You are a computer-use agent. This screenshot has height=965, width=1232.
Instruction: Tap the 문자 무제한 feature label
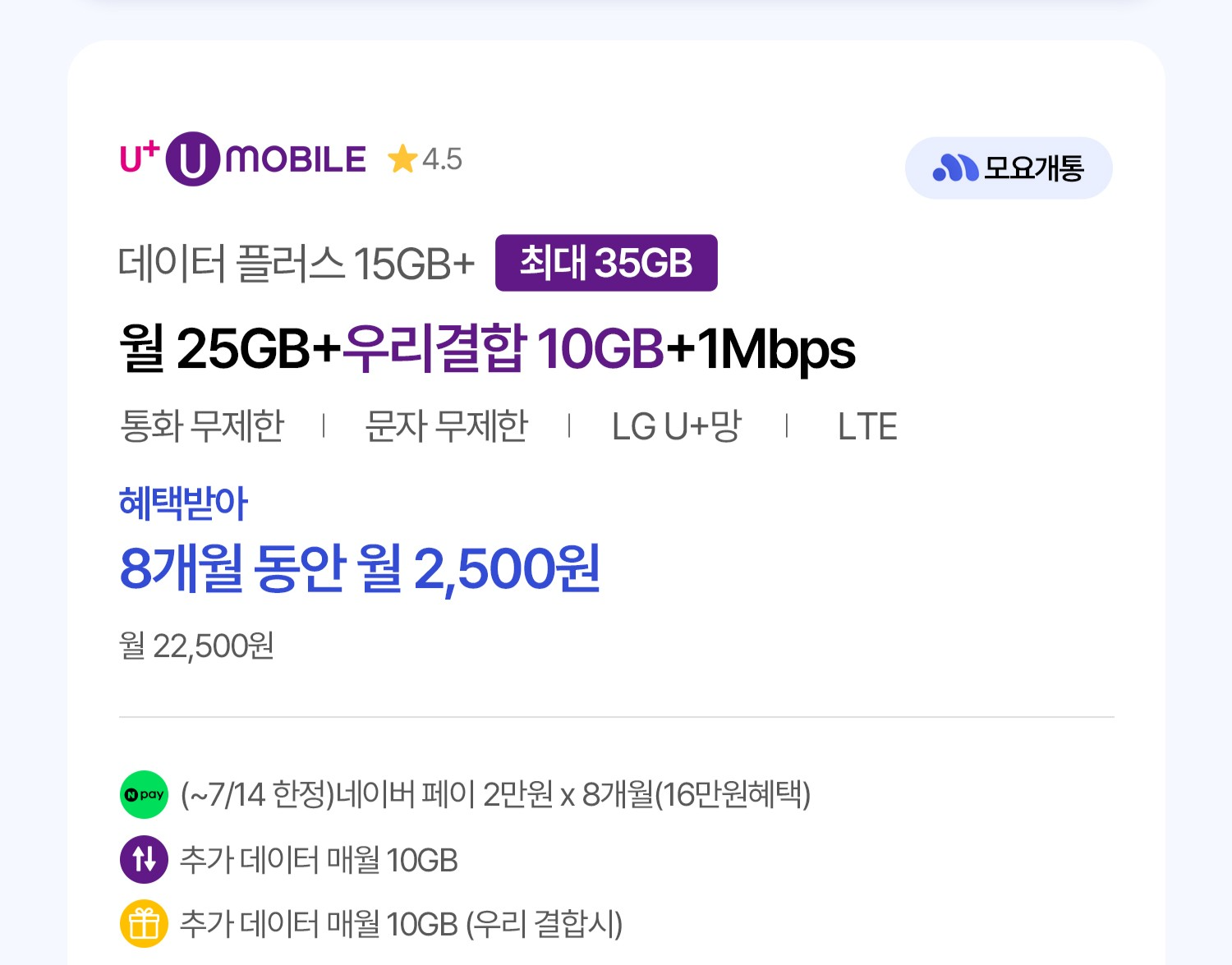click(x=446, y=426)
